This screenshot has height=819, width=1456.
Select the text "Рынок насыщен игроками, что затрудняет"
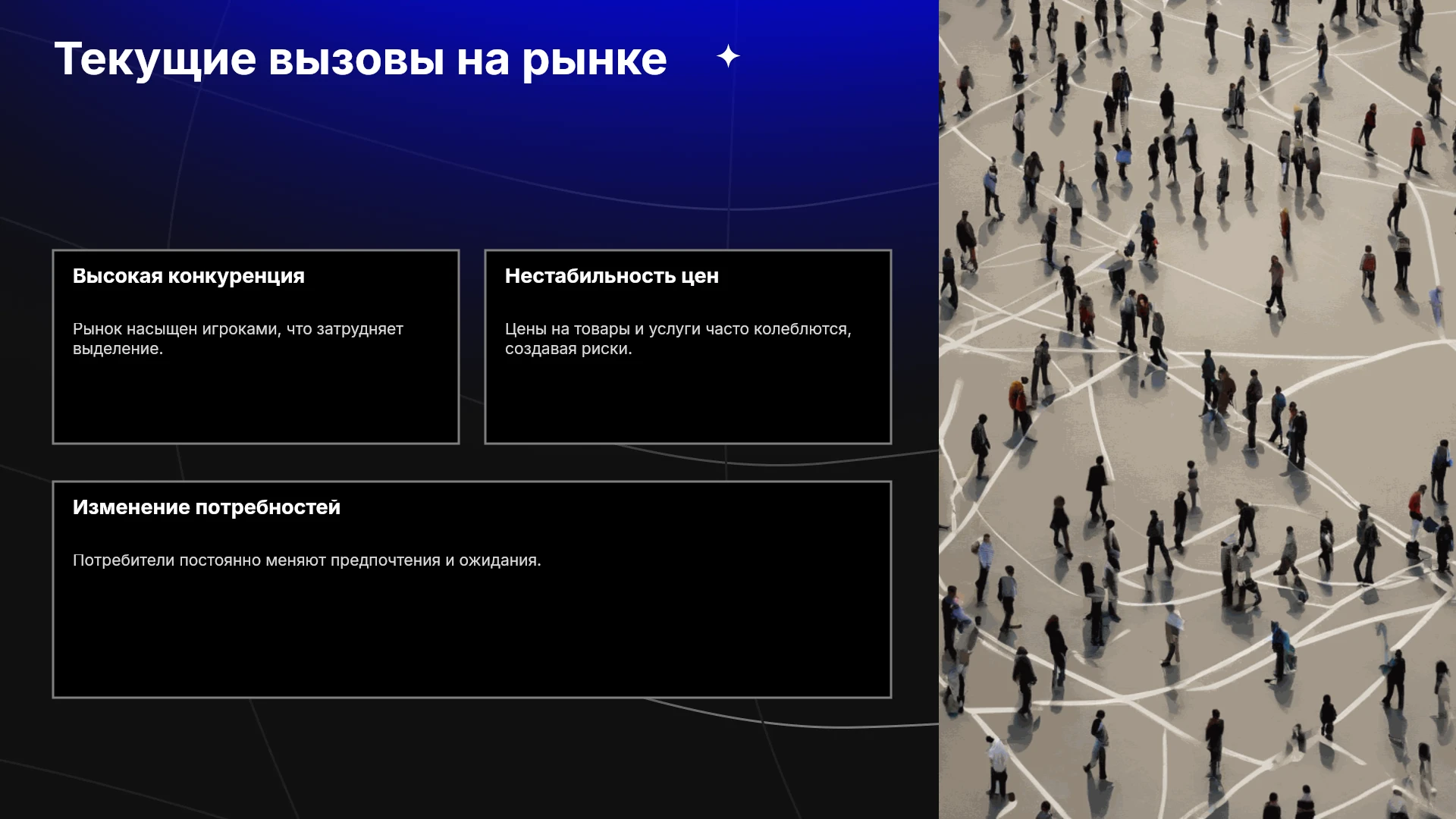click(238, 329)
